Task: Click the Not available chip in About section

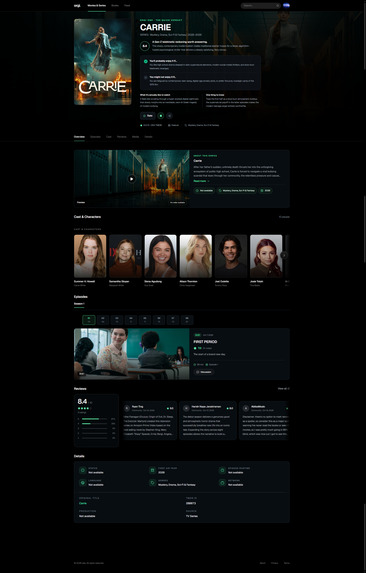Action: click(x=204, y=190)
